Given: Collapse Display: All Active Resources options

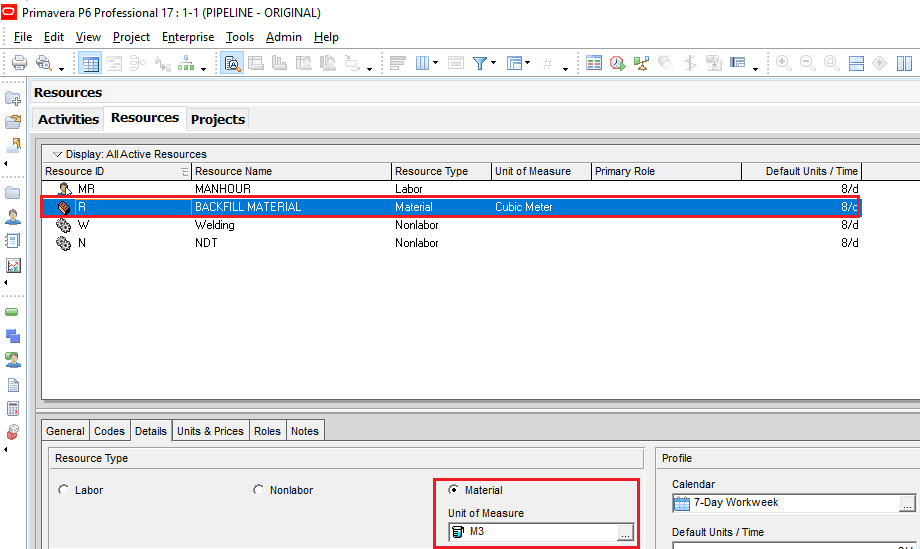Looking at the screenshot, I should [x=58, y=154].
